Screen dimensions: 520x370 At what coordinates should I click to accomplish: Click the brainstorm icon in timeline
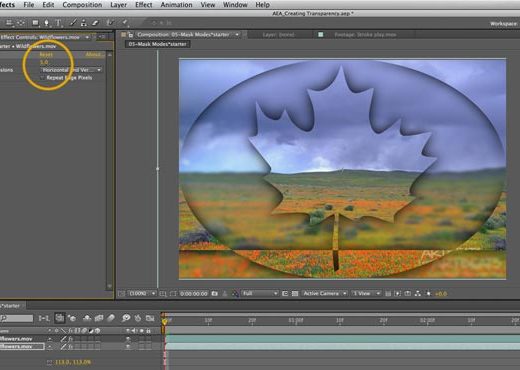[x=126, y=319]
